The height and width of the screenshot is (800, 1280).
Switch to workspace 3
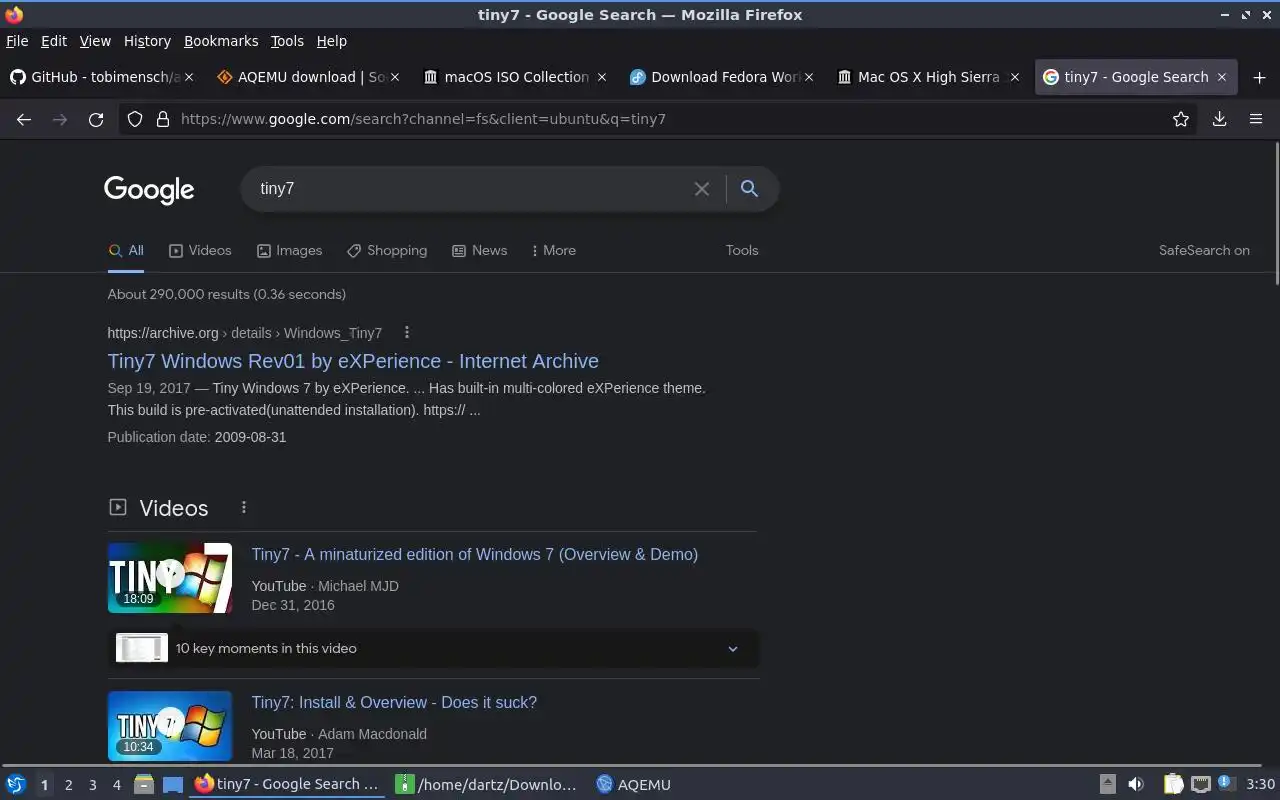92,785
